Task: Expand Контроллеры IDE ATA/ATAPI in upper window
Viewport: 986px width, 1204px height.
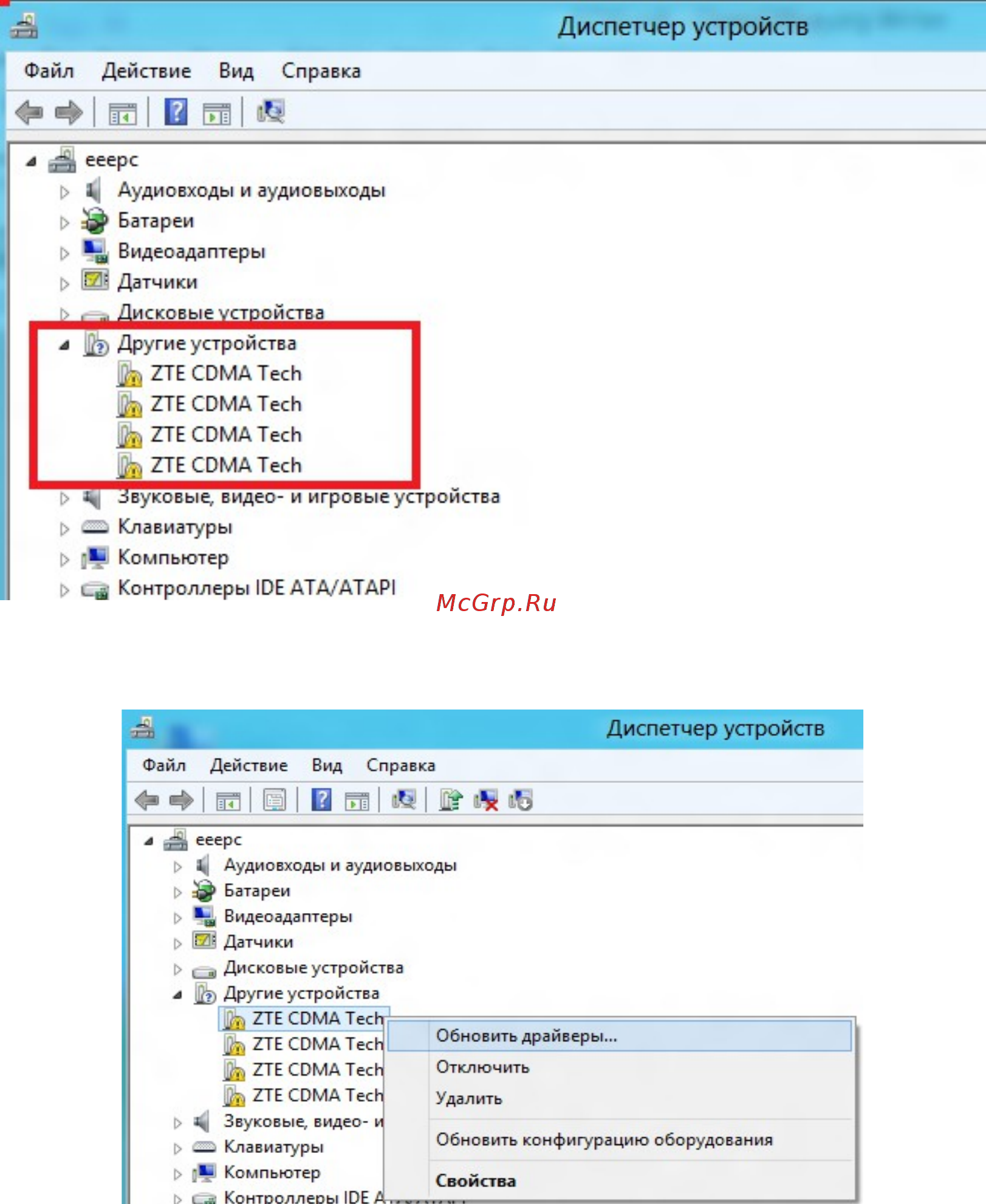Action: 64,590
